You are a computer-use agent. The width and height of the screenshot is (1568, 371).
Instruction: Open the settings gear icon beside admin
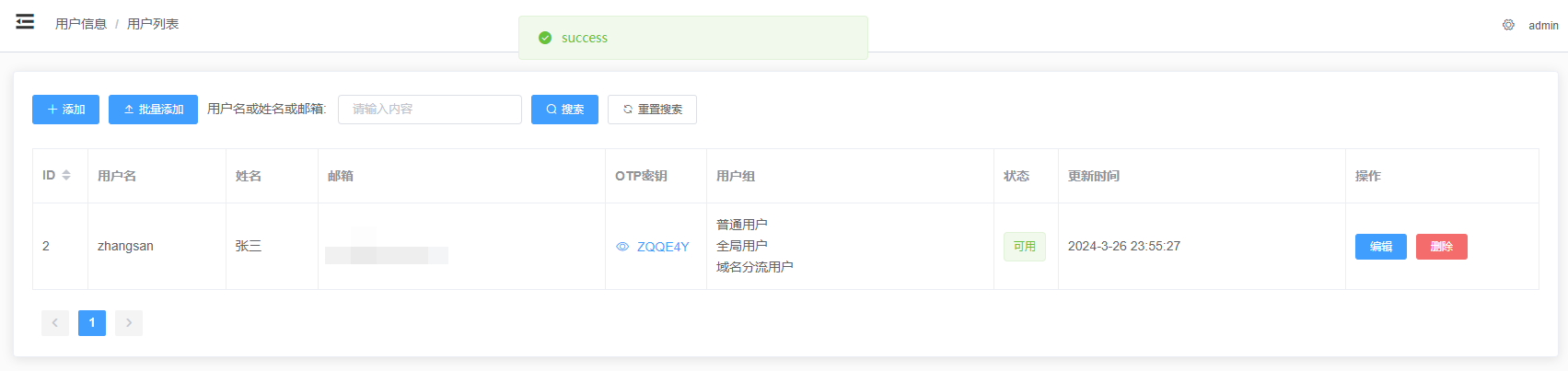point(1508,25)
